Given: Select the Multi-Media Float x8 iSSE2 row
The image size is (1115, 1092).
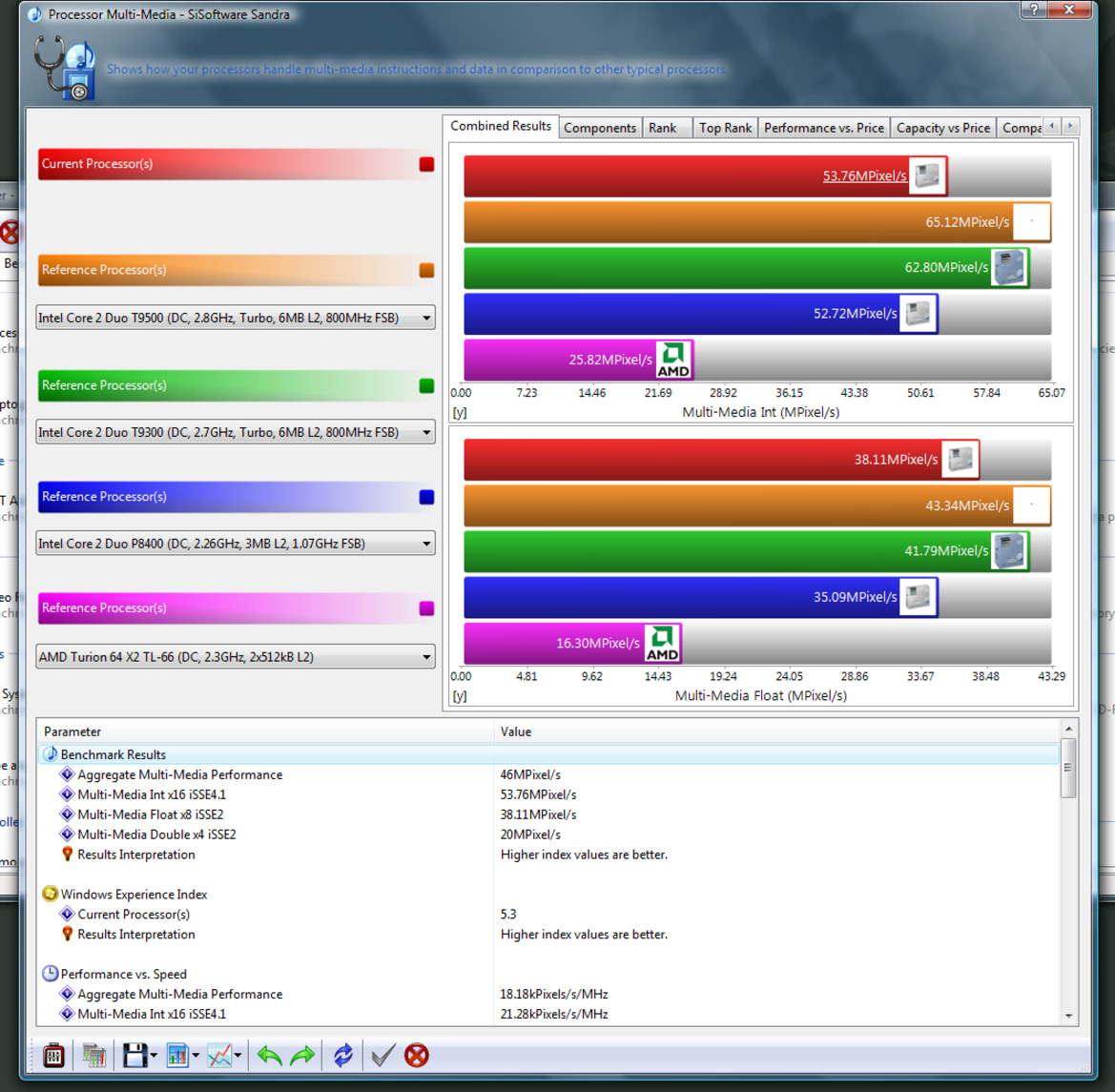Looking at the screenshot, I should 549,814.
